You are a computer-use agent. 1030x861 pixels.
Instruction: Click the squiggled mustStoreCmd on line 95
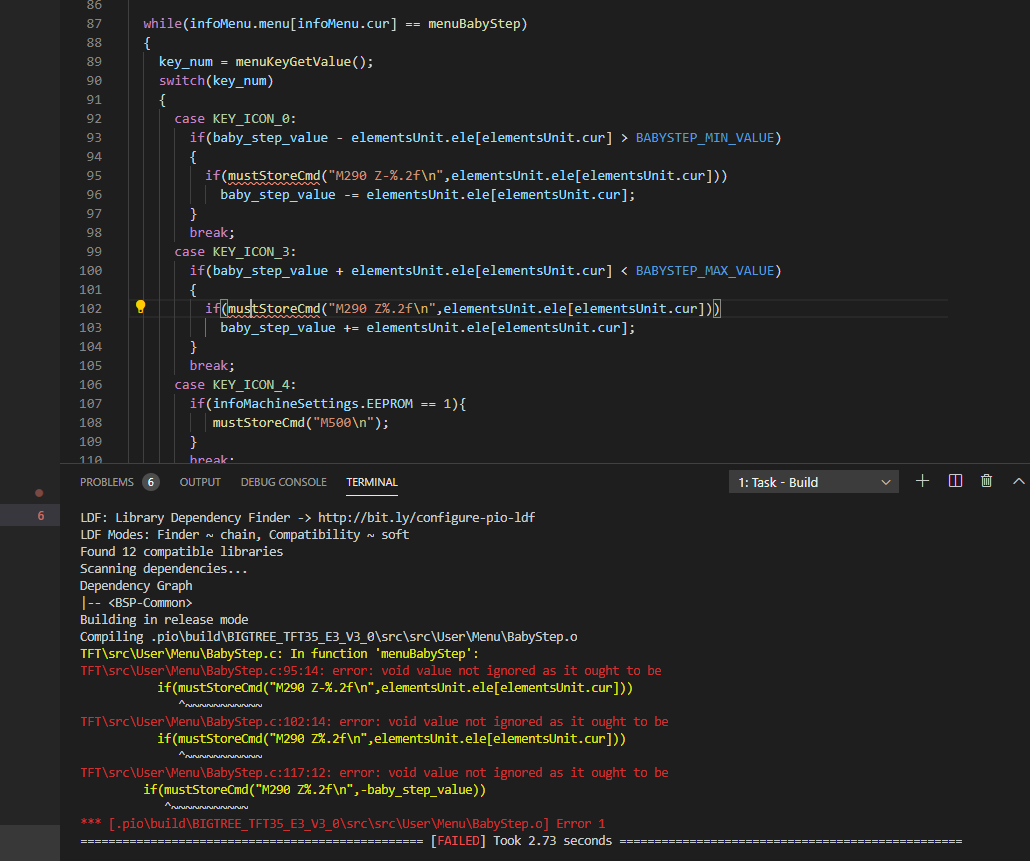click(x=274, y=176)
